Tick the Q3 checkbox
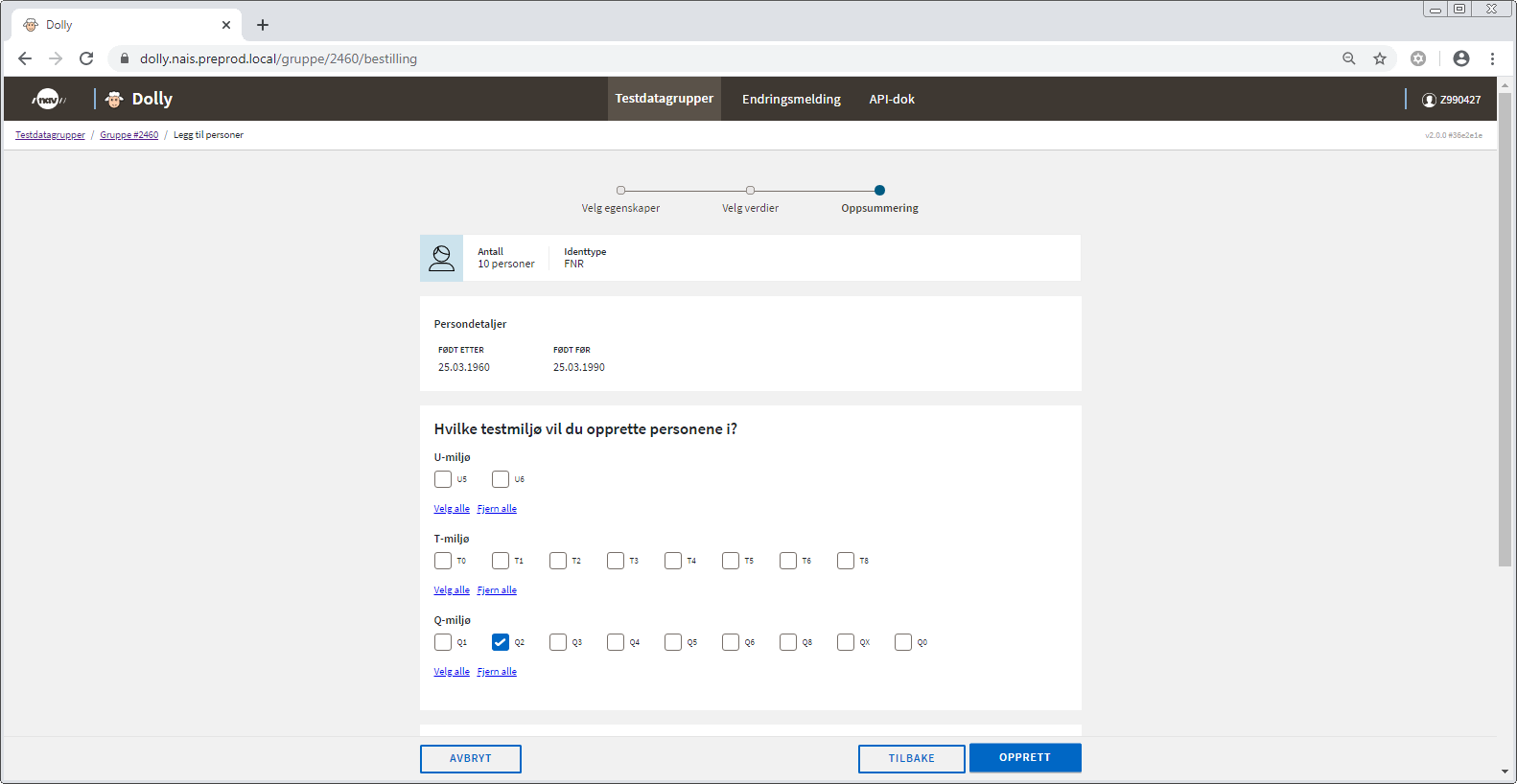 click(x=558, y=642)
